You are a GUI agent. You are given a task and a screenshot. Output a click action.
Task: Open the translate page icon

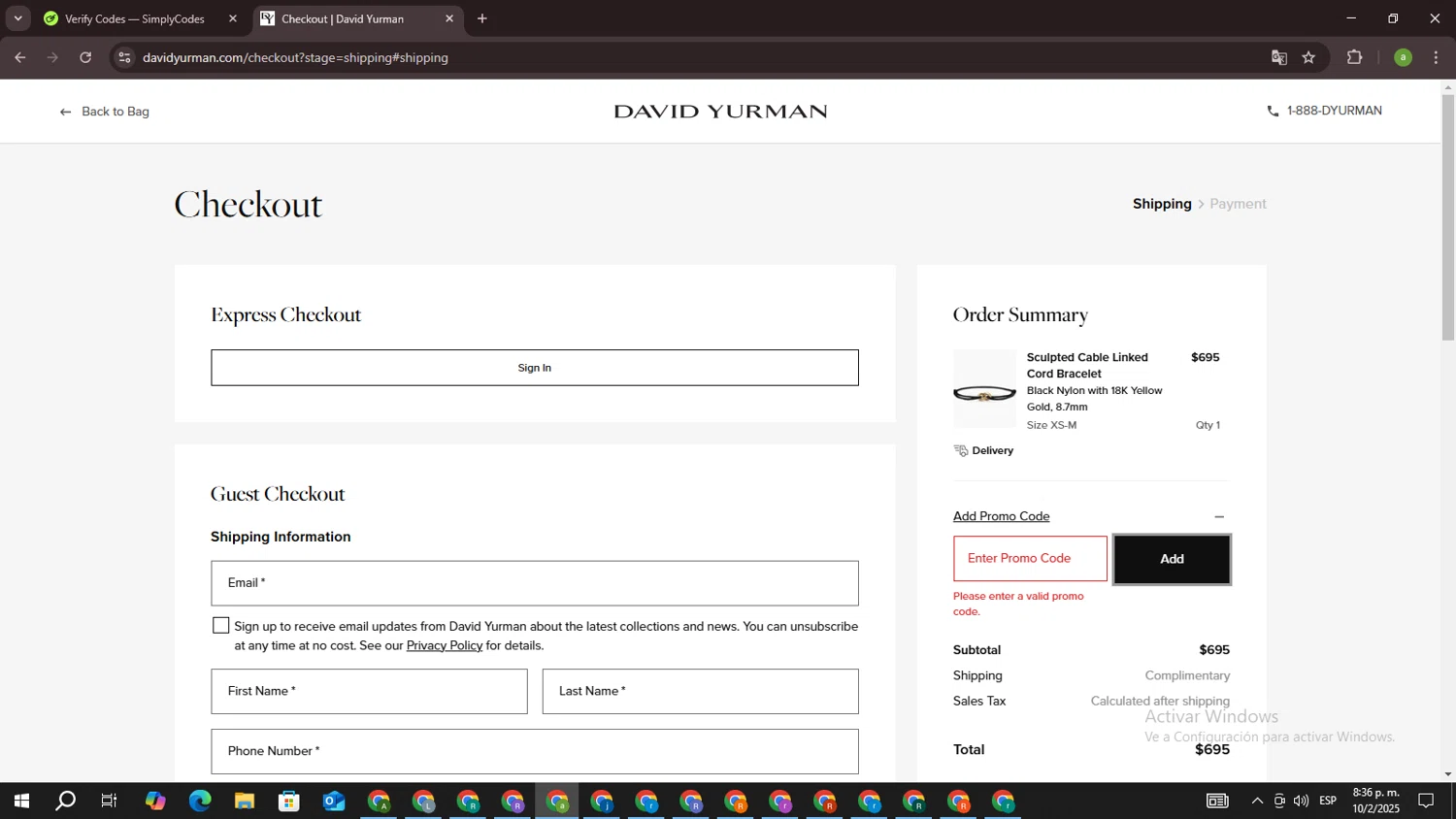1279,57
